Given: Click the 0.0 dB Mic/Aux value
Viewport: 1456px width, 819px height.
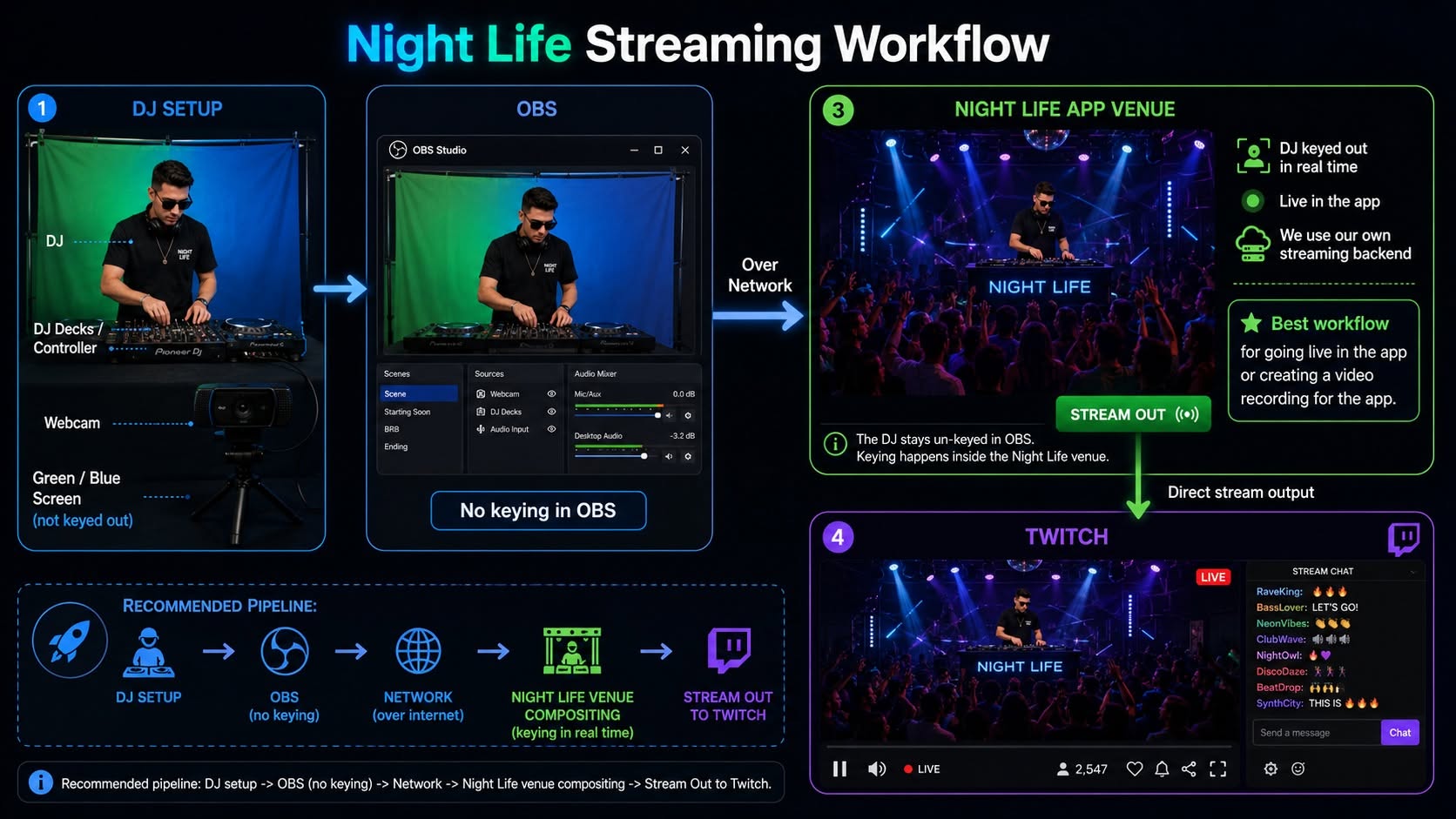Looking at the screenshot, I should click(684, 394).
